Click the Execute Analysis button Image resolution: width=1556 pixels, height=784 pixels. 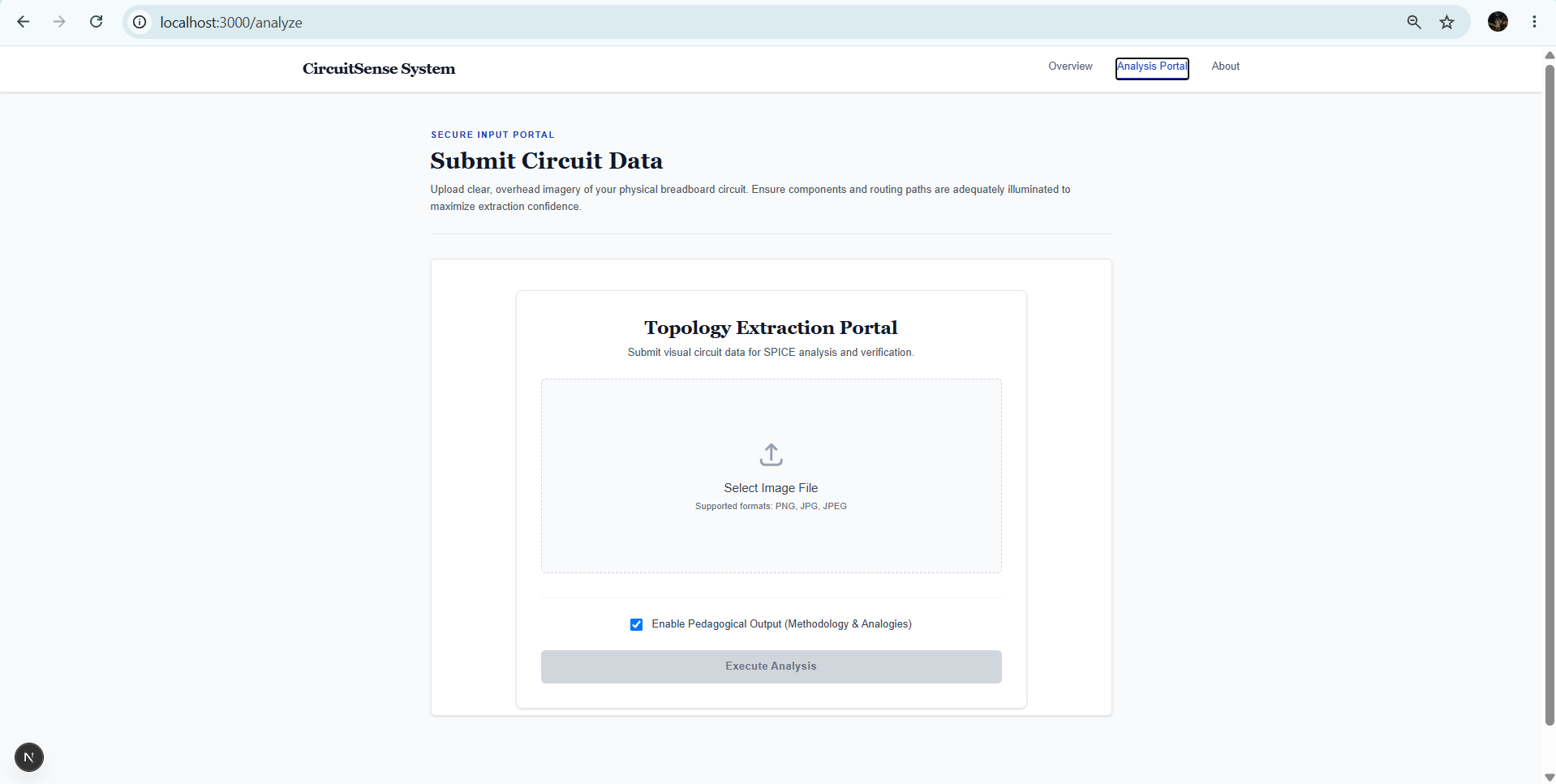[771, 666]
